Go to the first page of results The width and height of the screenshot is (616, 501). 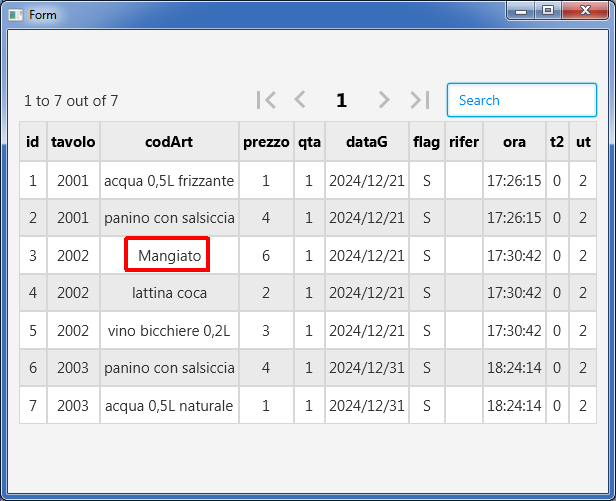[x=266, y=100]
